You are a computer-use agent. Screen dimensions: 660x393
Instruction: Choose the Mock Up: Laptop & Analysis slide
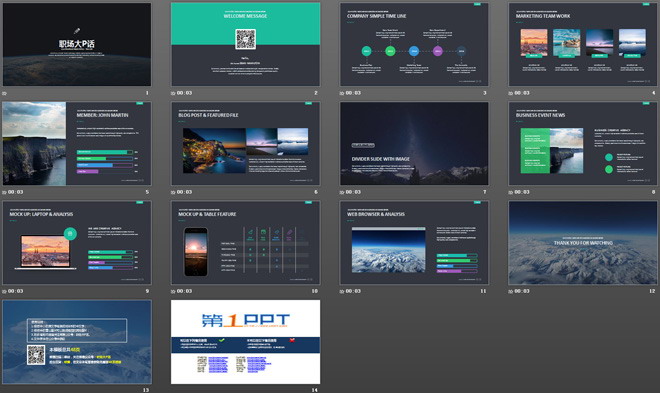pyautogui.click(x=77, y=243)
